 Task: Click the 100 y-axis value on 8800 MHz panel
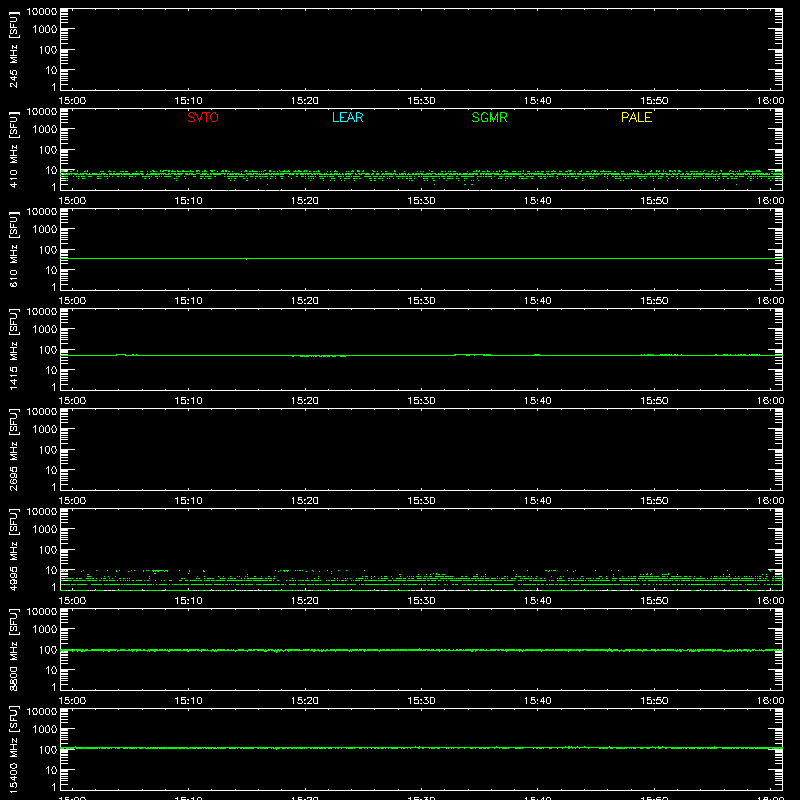48,650
